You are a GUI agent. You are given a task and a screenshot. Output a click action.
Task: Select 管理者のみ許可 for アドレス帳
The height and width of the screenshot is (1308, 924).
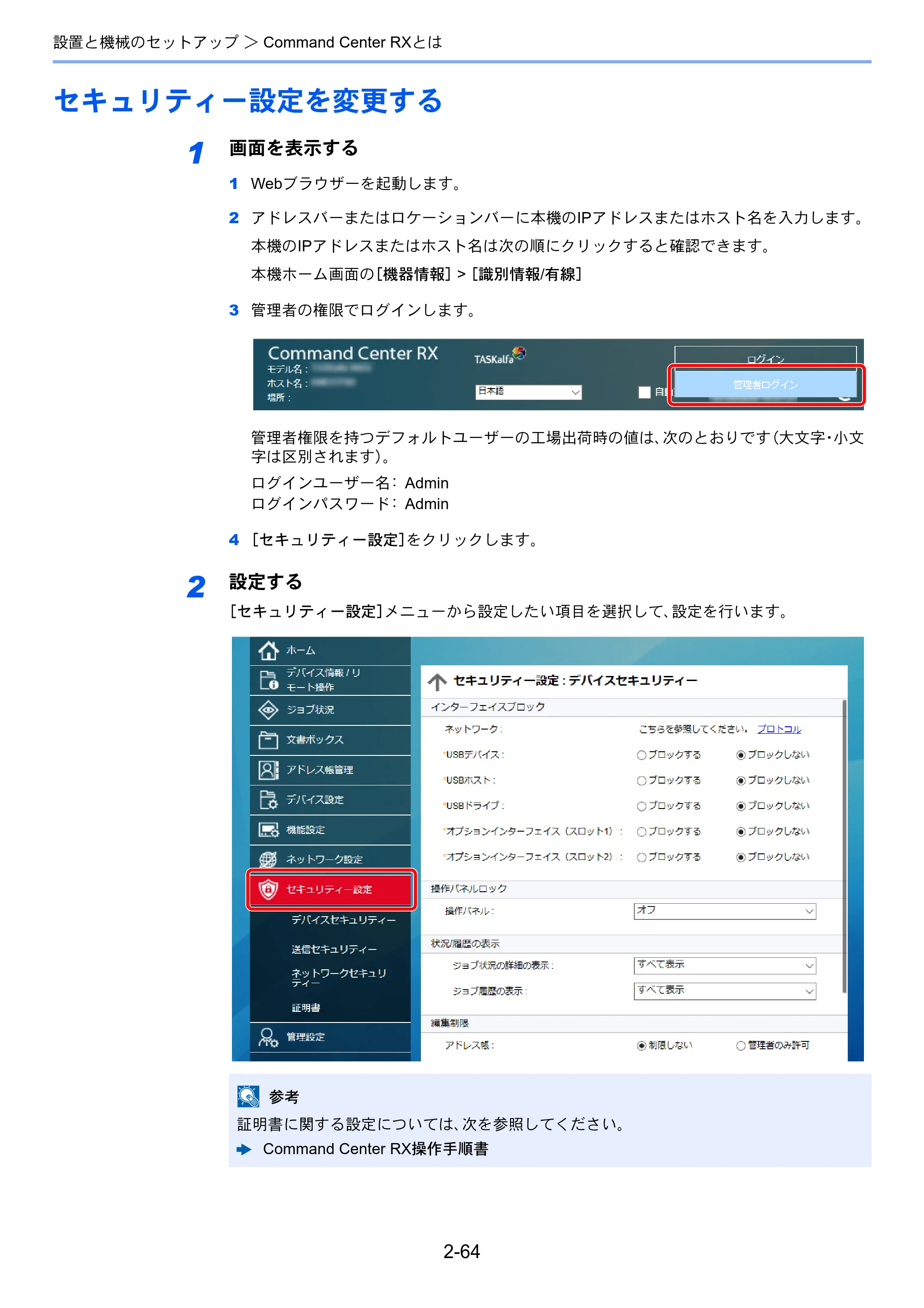741,1046
